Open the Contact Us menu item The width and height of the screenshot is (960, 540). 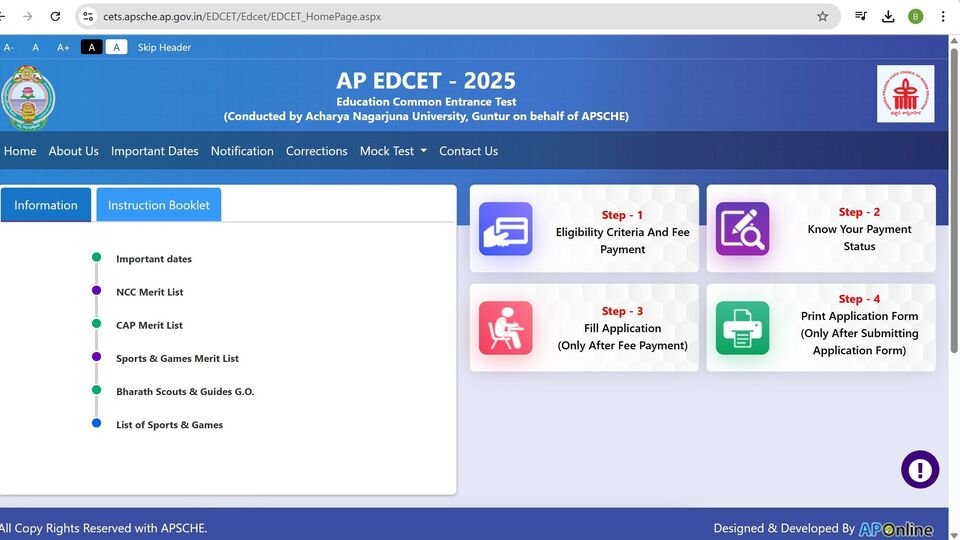[x=468, y=151]
